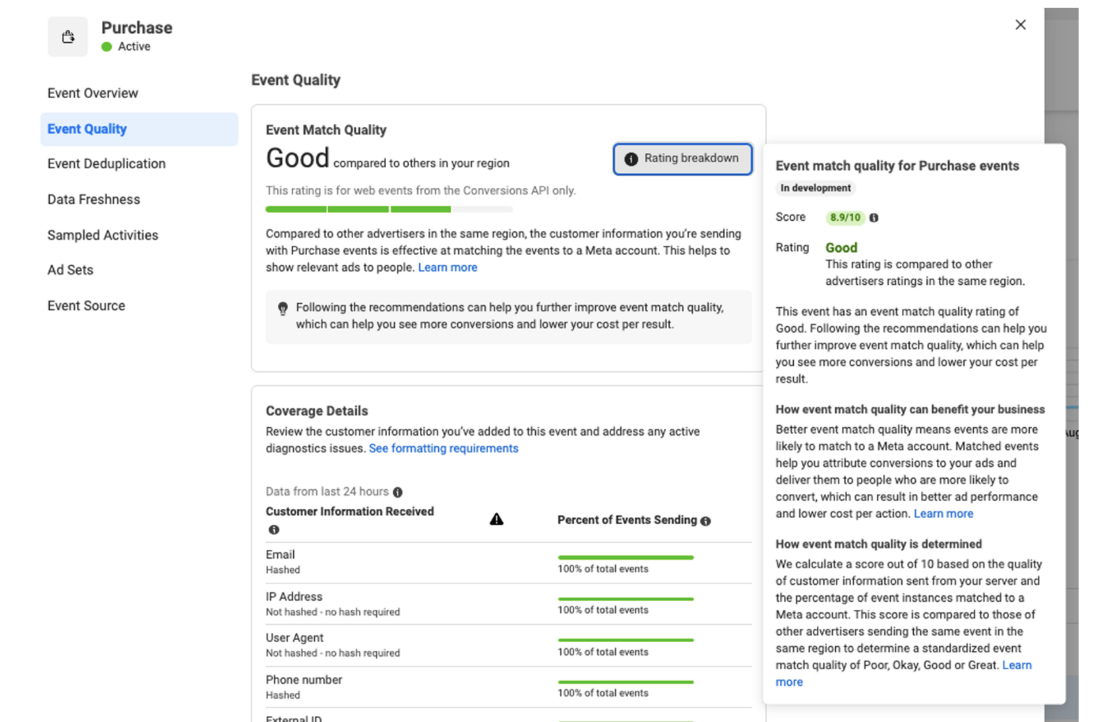The image size is (1118, 722).
Task: Click the Email progress bar
Action: (625, 557)
